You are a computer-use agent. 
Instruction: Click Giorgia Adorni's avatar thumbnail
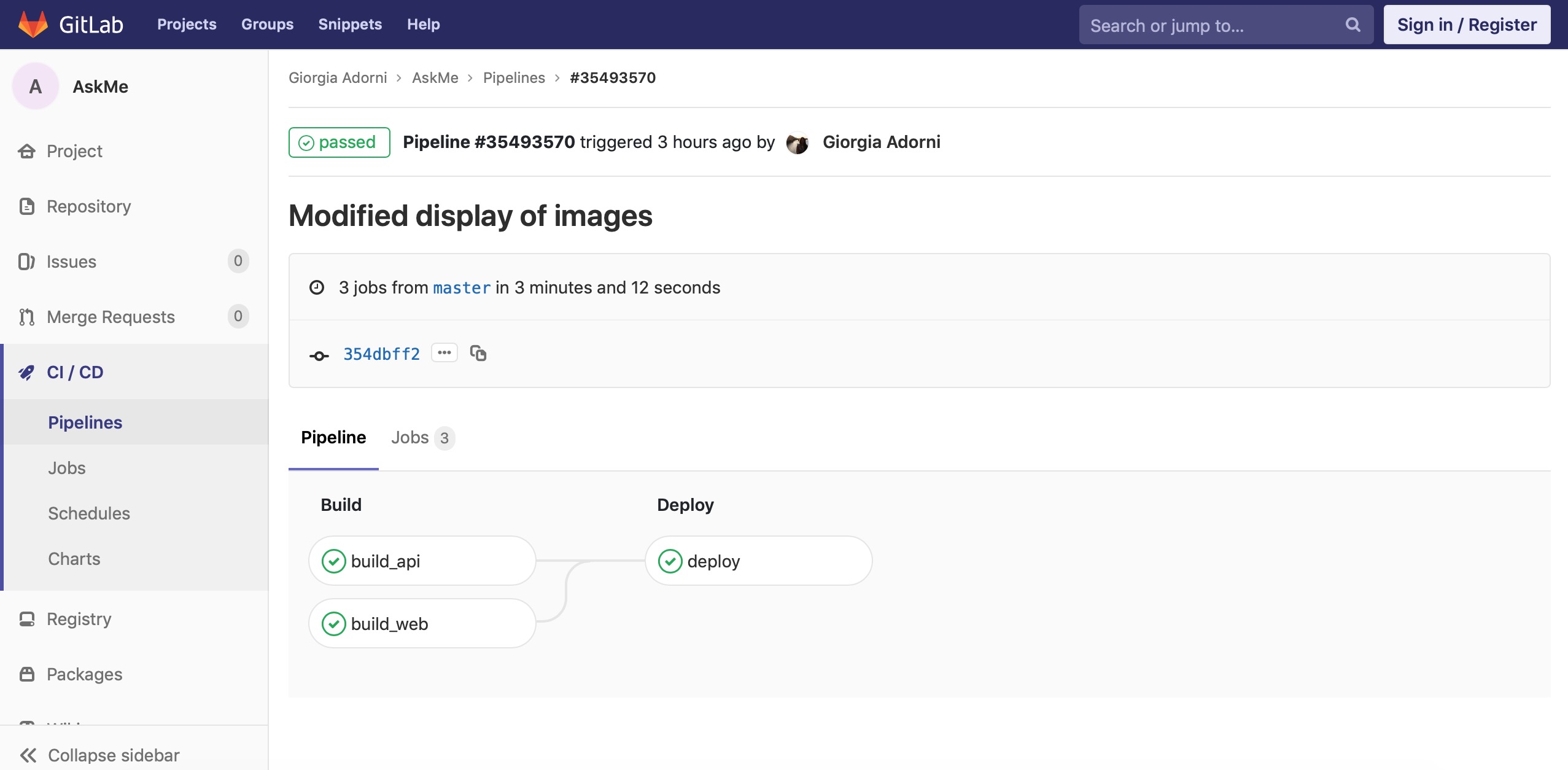coord(798,142)
